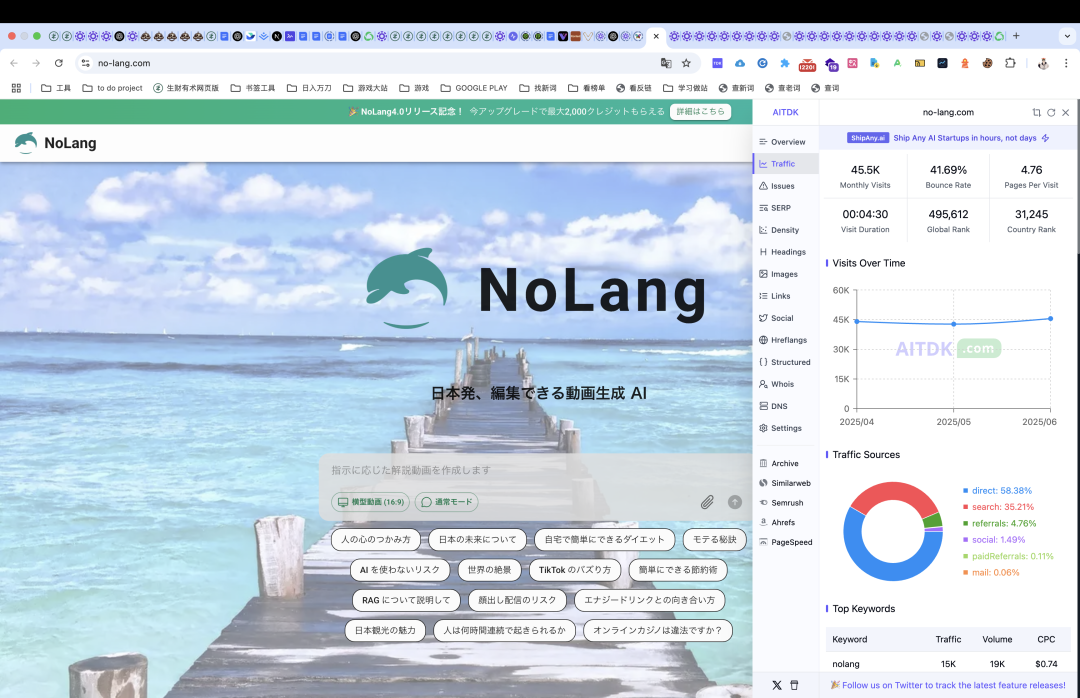Select the 世界の絶景 suggestion
The image size is (1080, 698).
click(490, 570)
